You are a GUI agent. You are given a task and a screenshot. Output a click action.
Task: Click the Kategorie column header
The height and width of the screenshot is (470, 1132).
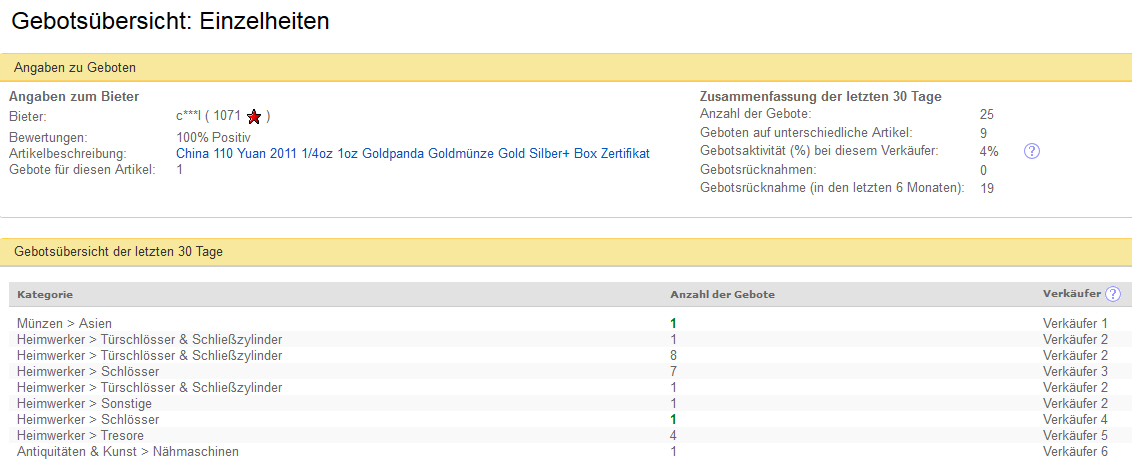click(x=45, y=295)
